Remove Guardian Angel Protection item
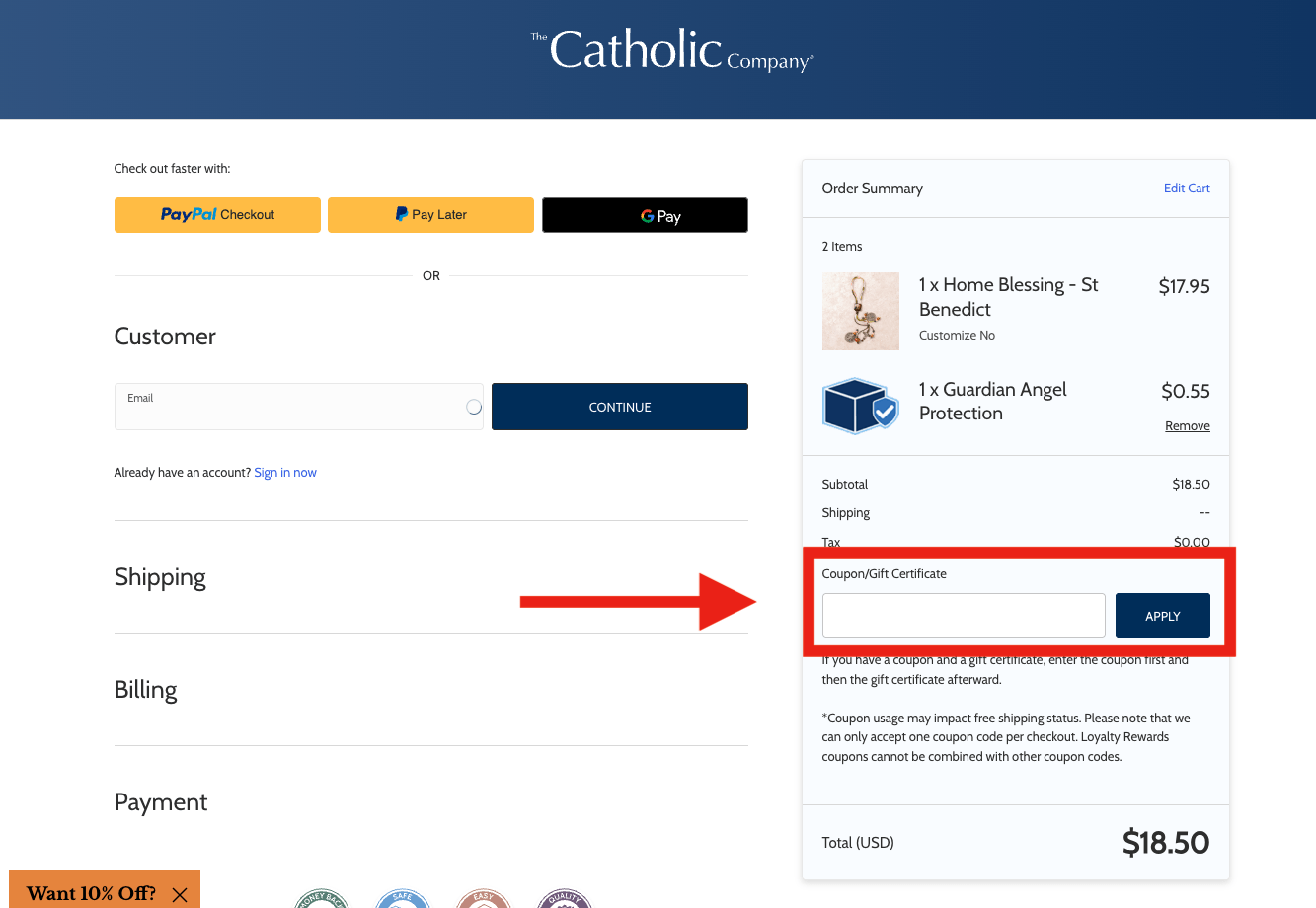 (1188, 426)
